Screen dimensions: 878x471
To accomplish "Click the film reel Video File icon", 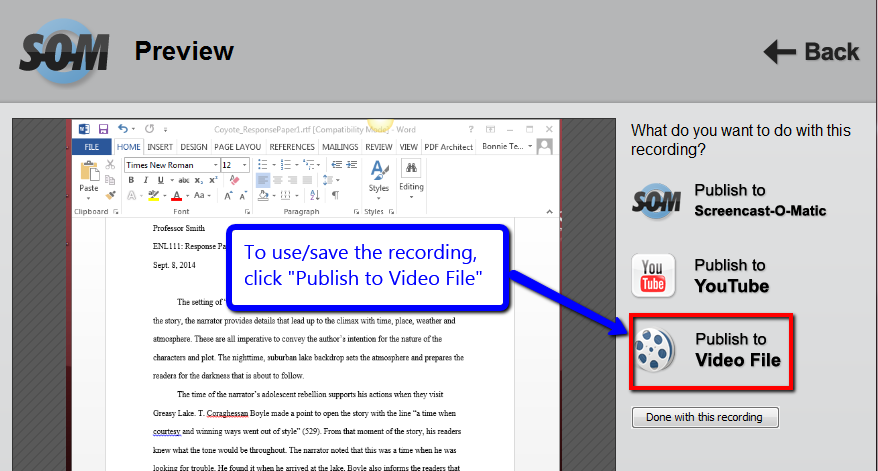I will [x=655, y=351].
